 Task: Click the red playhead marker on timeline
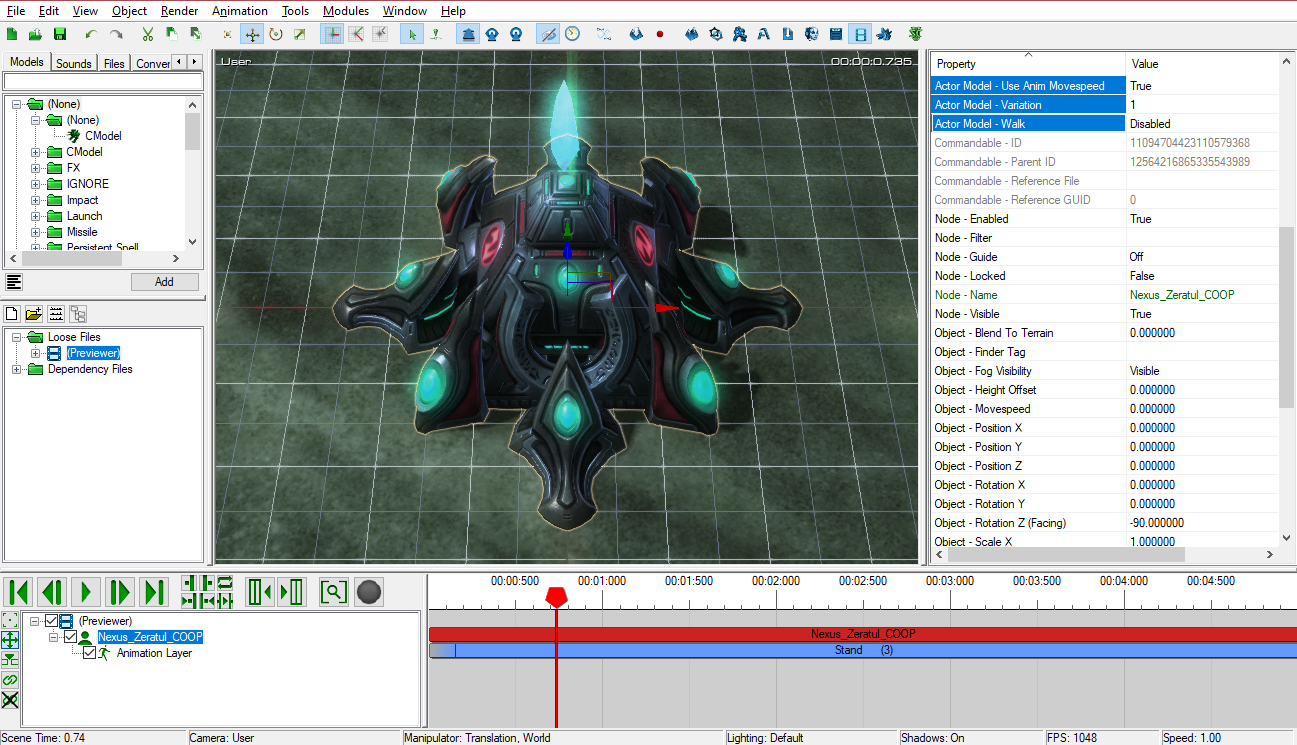coord(556,597)
